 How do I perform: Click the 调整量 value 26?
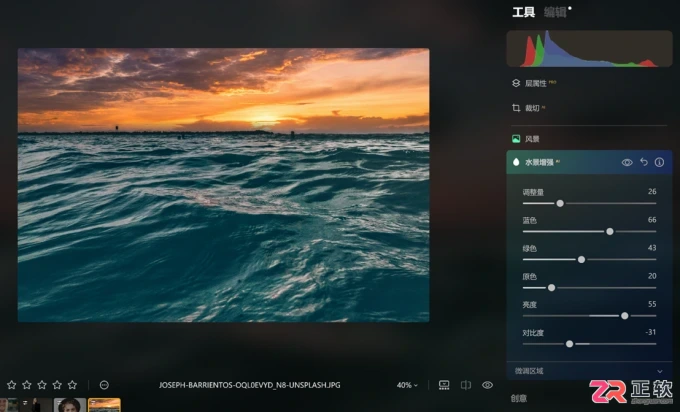(652, 192)
